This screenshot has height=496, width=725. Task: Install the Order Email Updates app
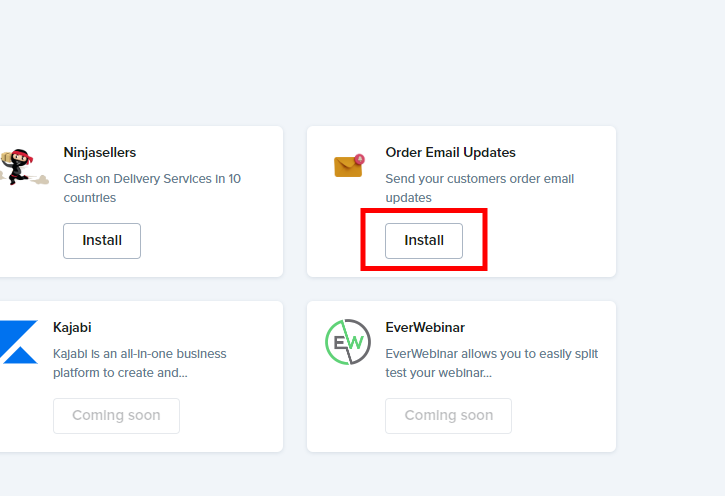(x=424, y=241)
